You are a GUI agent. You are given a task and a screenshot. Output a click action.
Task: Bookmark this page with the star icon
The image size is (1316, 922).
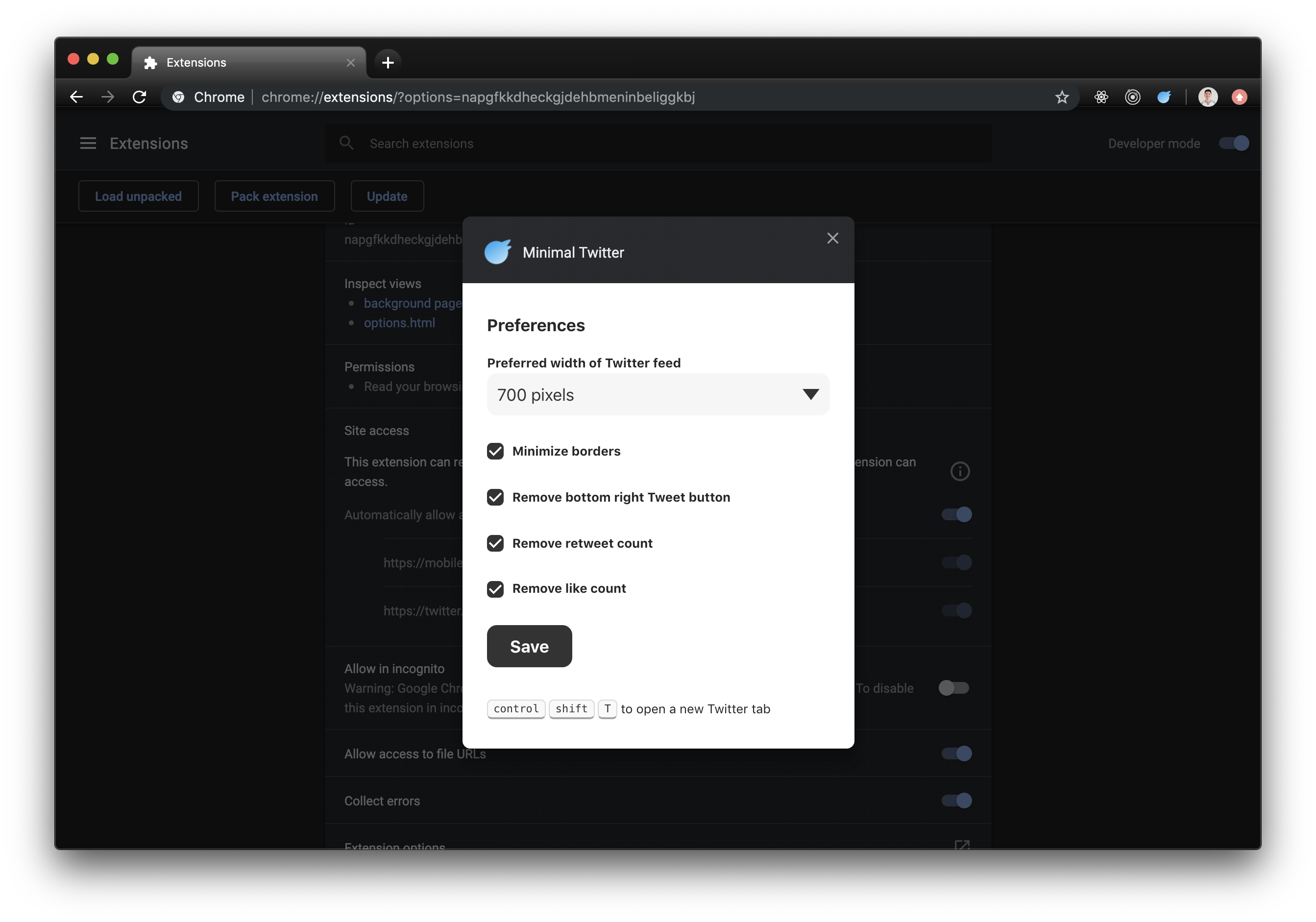point(1062,97)
